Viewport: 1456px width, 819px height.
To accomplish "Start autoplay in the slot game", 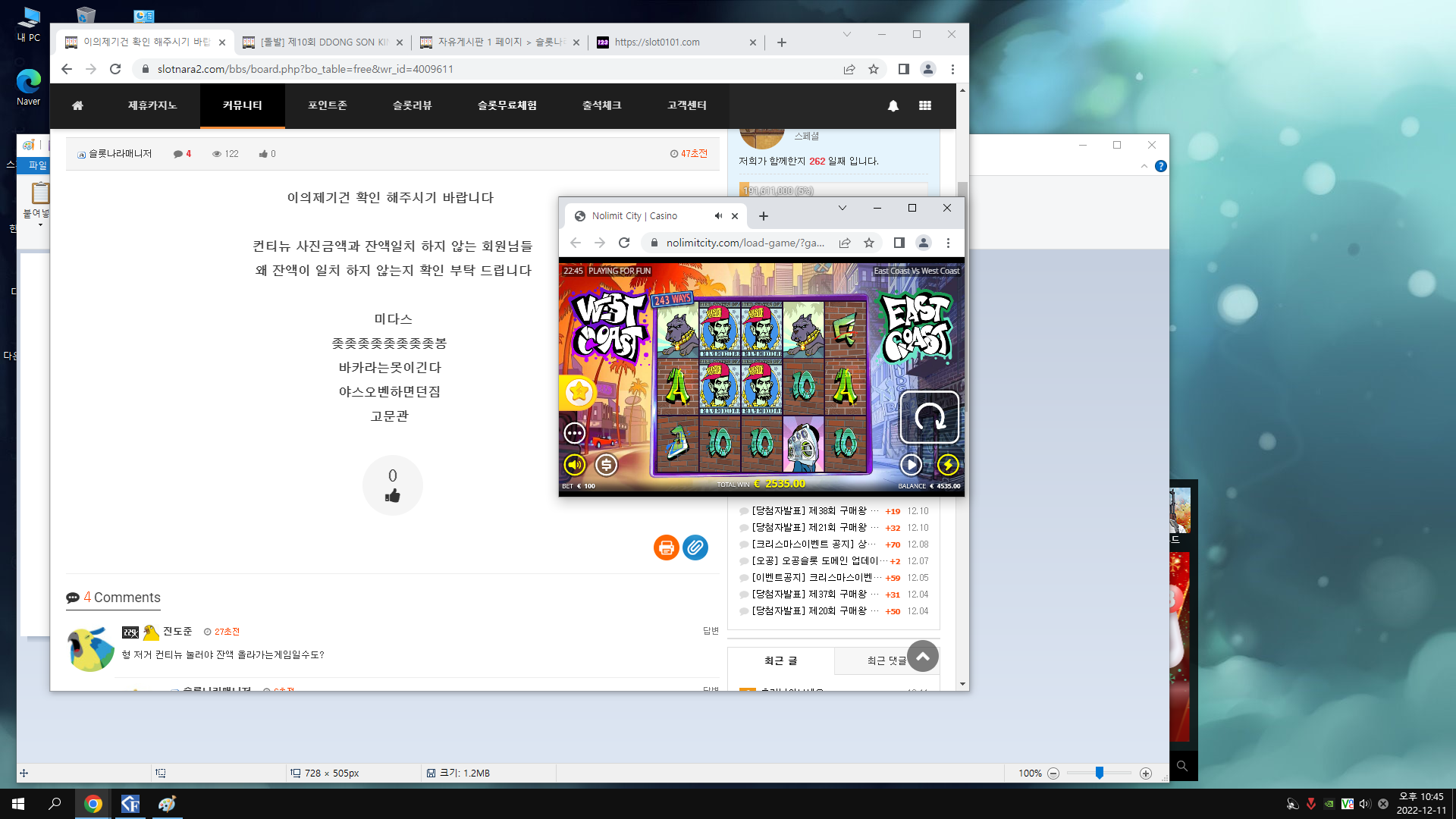I will (911, 465).
